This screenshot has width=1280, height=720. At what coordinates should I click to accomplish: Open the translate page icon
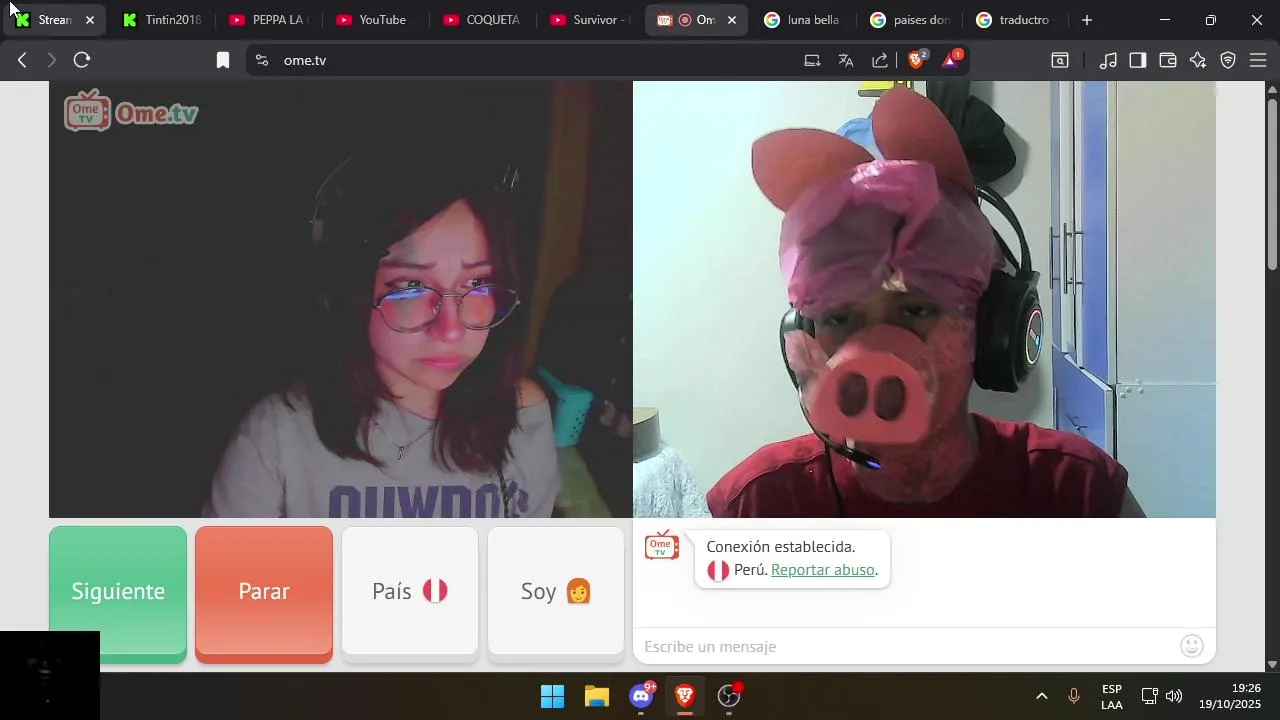[846, 60]
